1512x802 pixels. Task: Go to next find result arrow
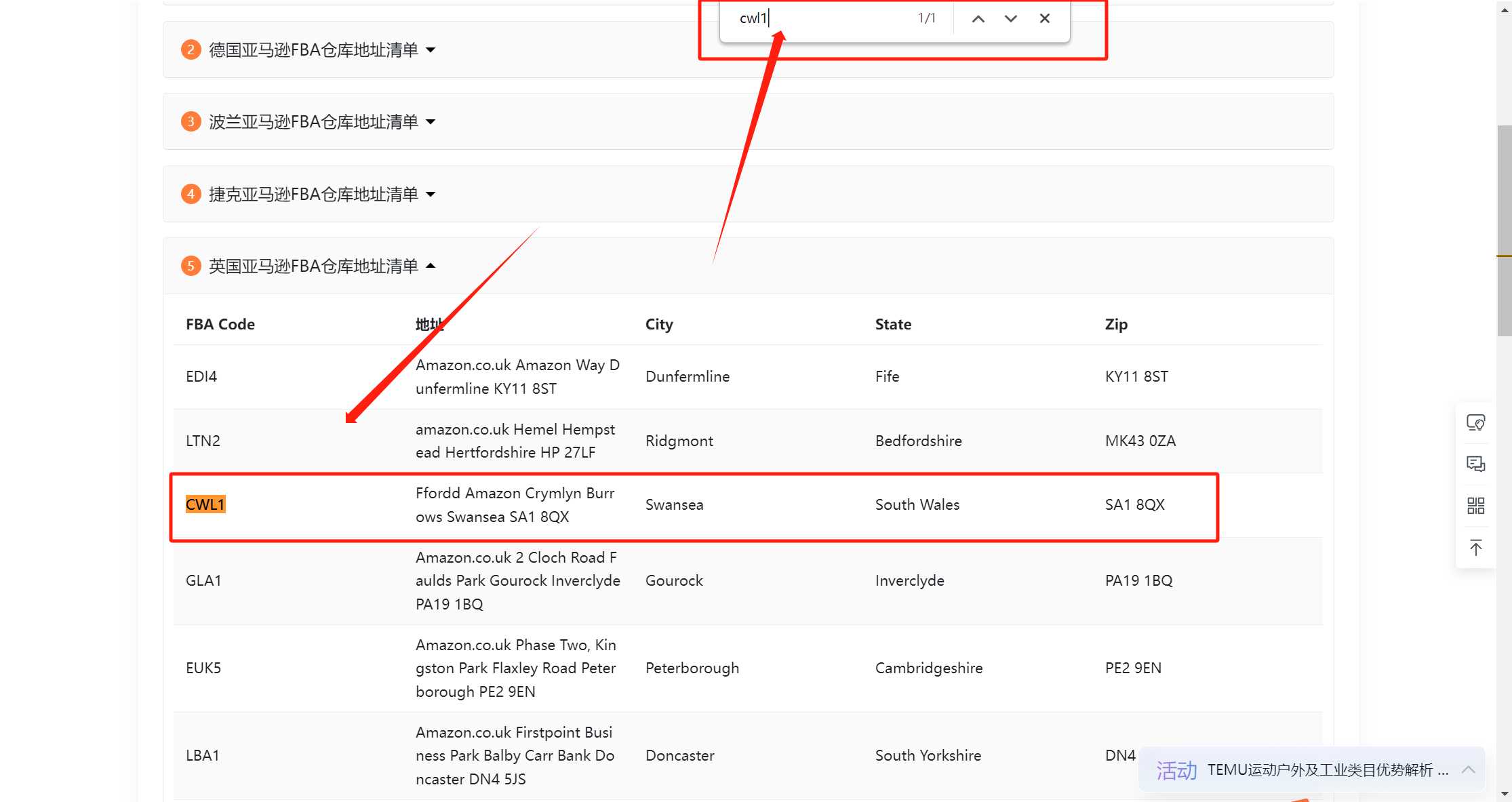(x=1010, y=19)
